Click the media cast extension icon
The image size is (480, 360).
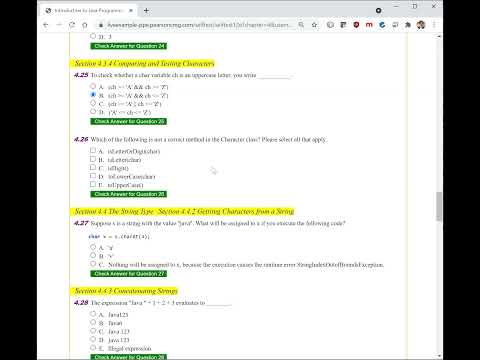tap(395, 25)
